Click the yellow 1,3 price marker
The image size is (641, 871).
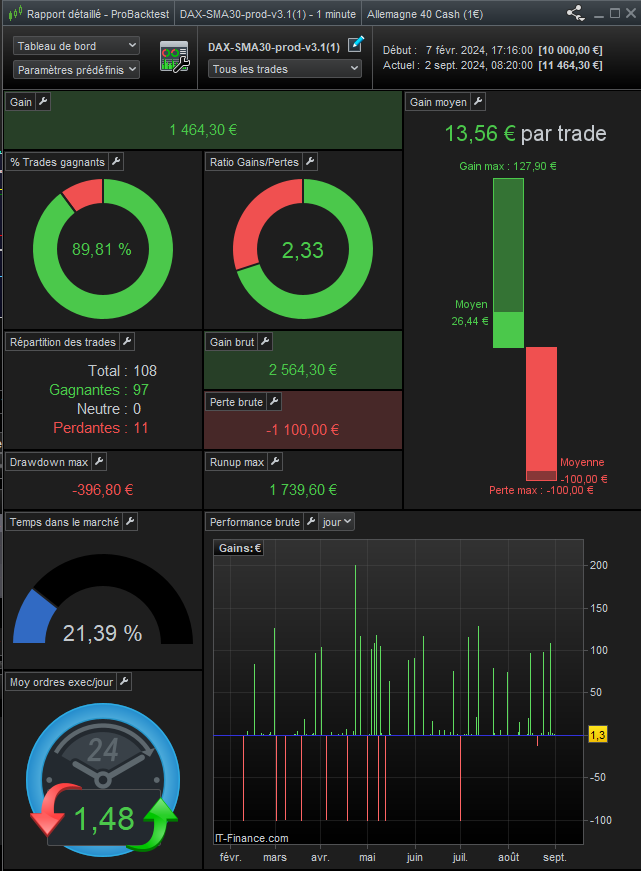[598, 735]
